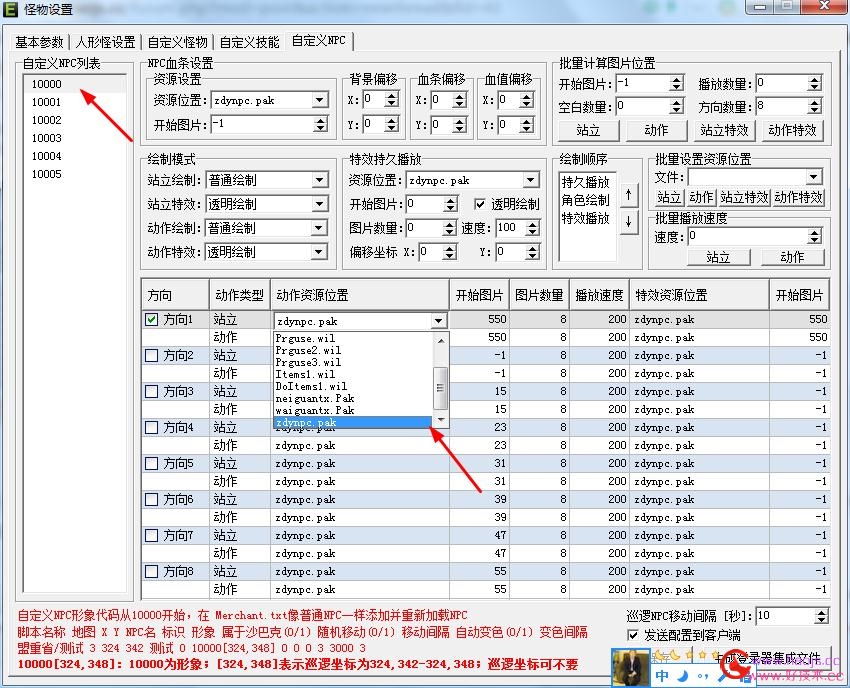This screenshot has width=850, height=688.
Task: Move draw order item down with ↓ arrow
Action: [x=628, y=221]
